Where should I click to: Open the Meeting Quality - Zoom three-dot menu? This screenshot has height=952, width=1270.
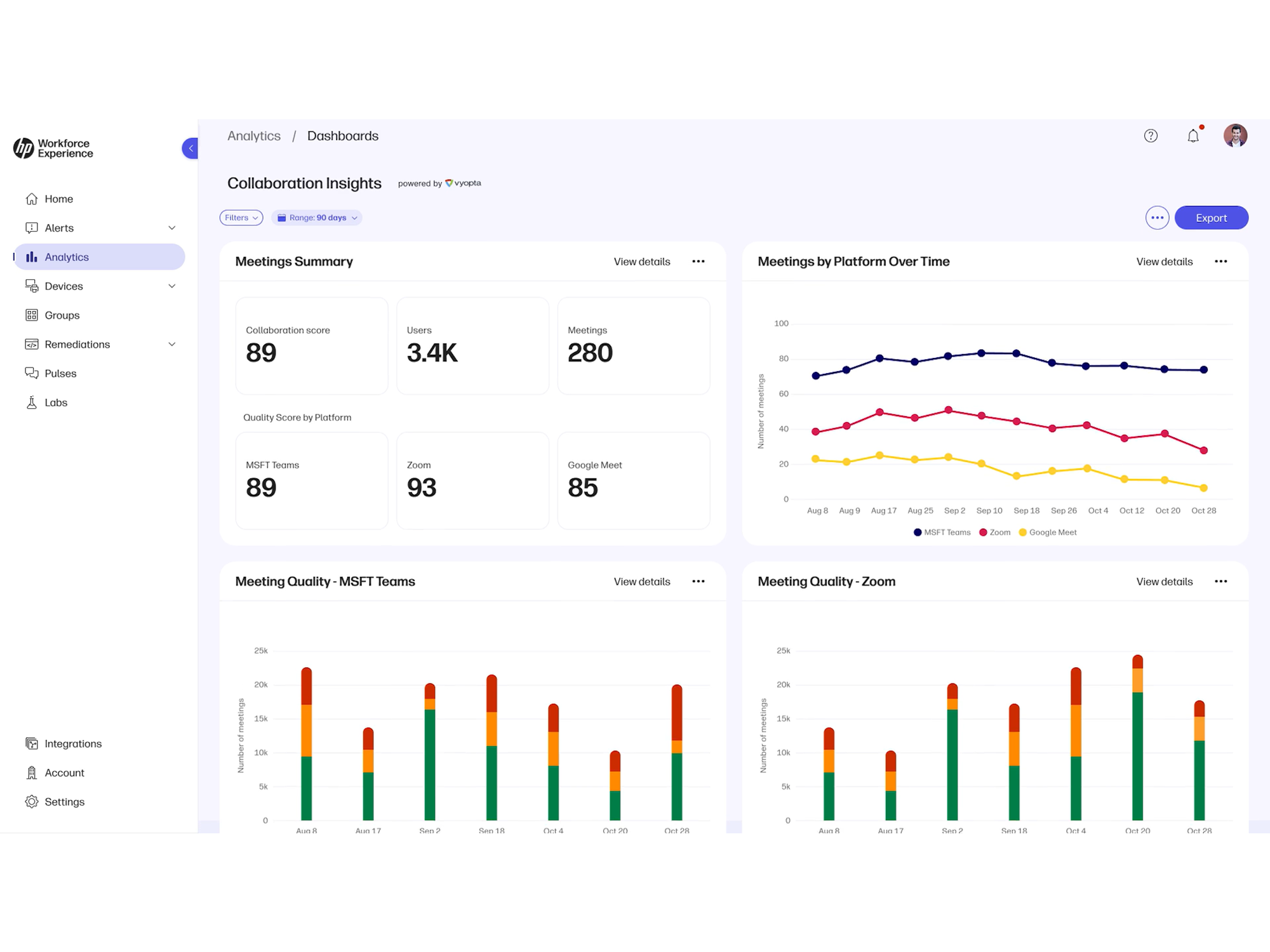1220,581
